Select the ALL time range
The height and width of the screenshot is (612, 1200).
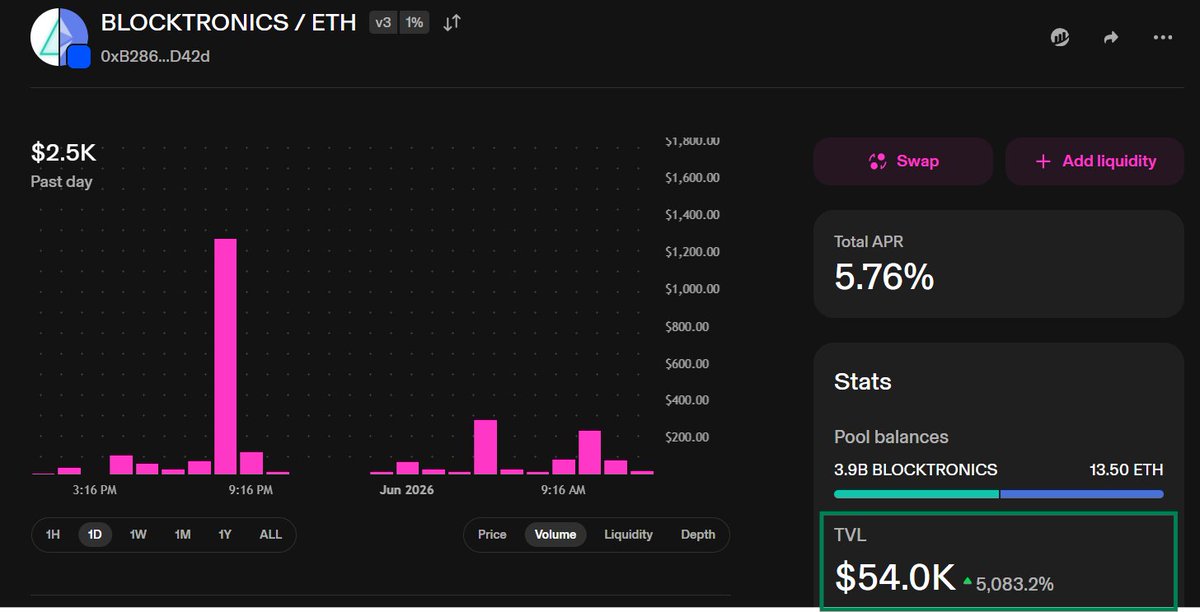pos(271,534)
